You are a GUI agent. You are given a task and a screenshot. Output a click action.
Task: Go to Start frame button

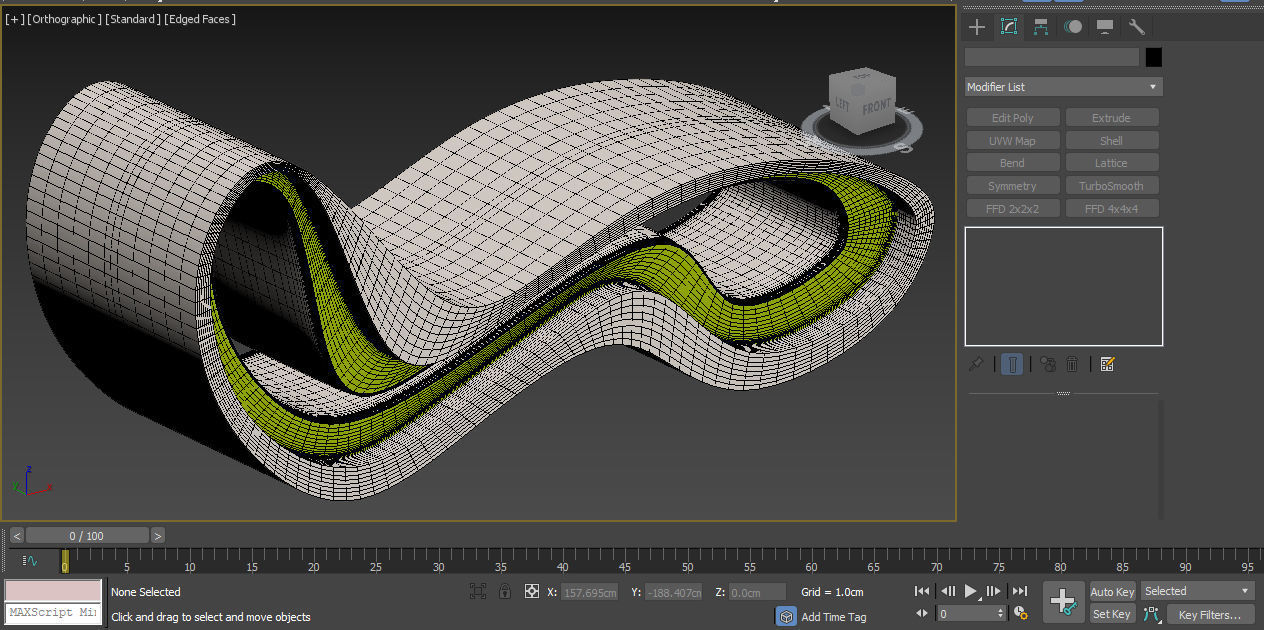[x=922, y=592]
